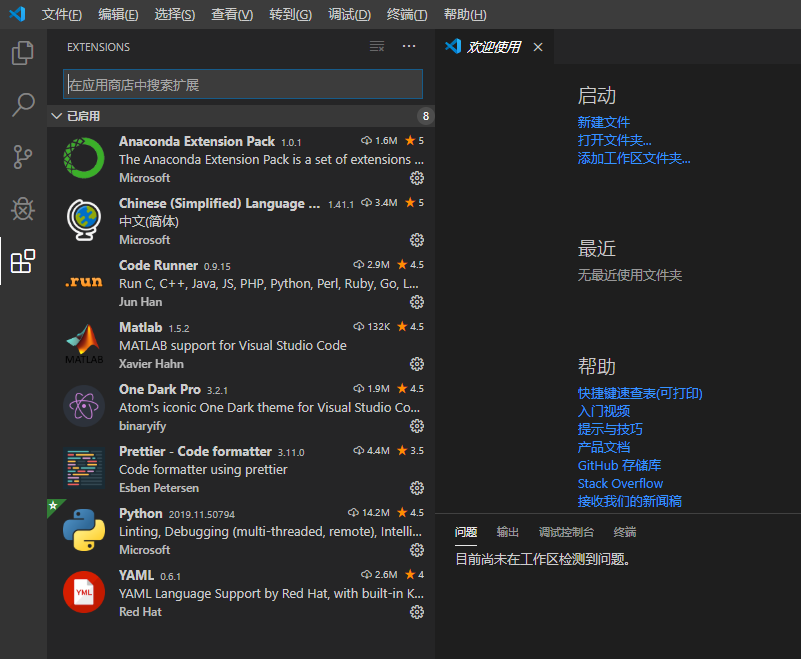Open the Debug view in activity bar

point(22,209)
